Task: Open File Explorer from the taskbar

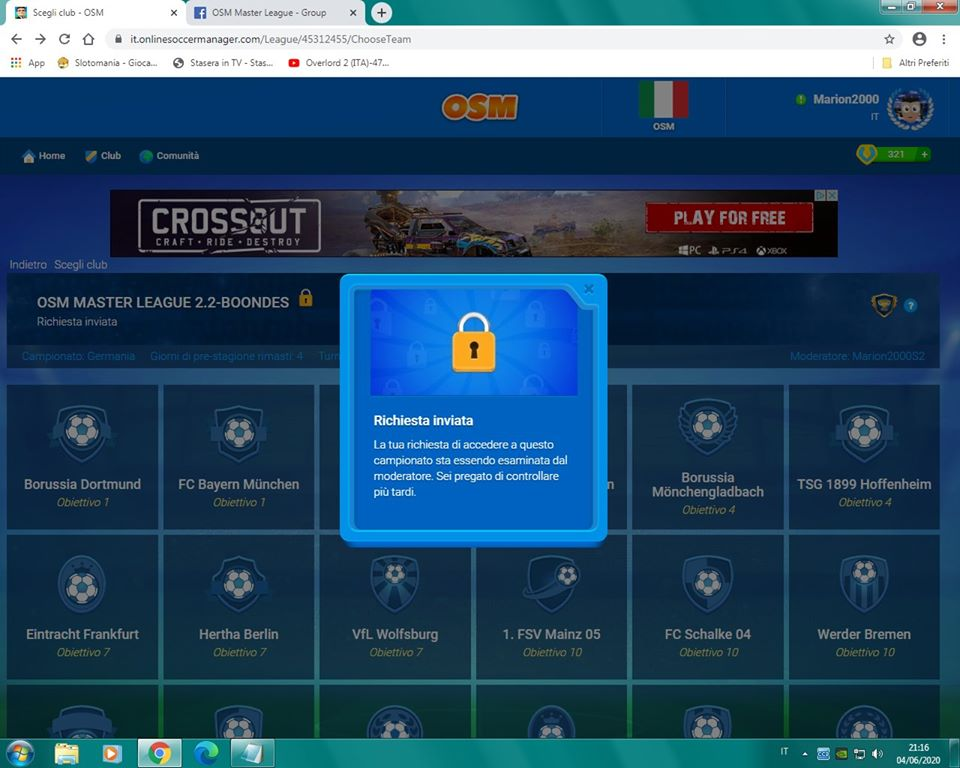Action: (x=67, y=753)
